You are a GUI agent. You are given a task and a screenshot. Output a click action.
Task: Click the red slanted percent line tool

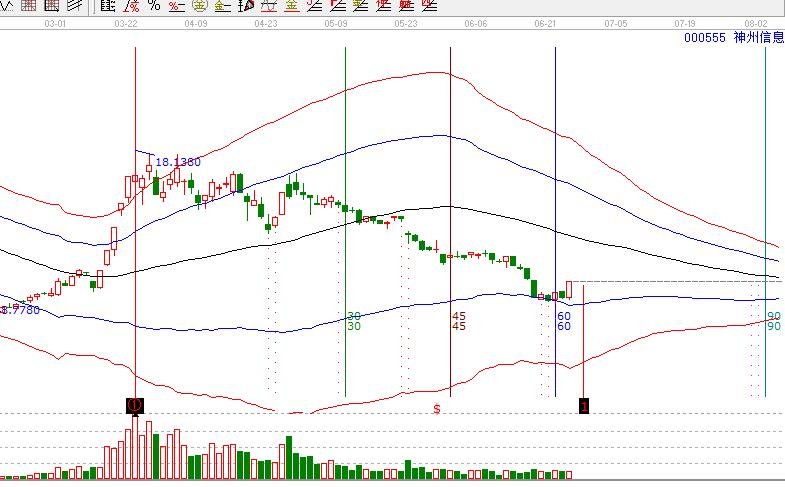click(132, 5)
